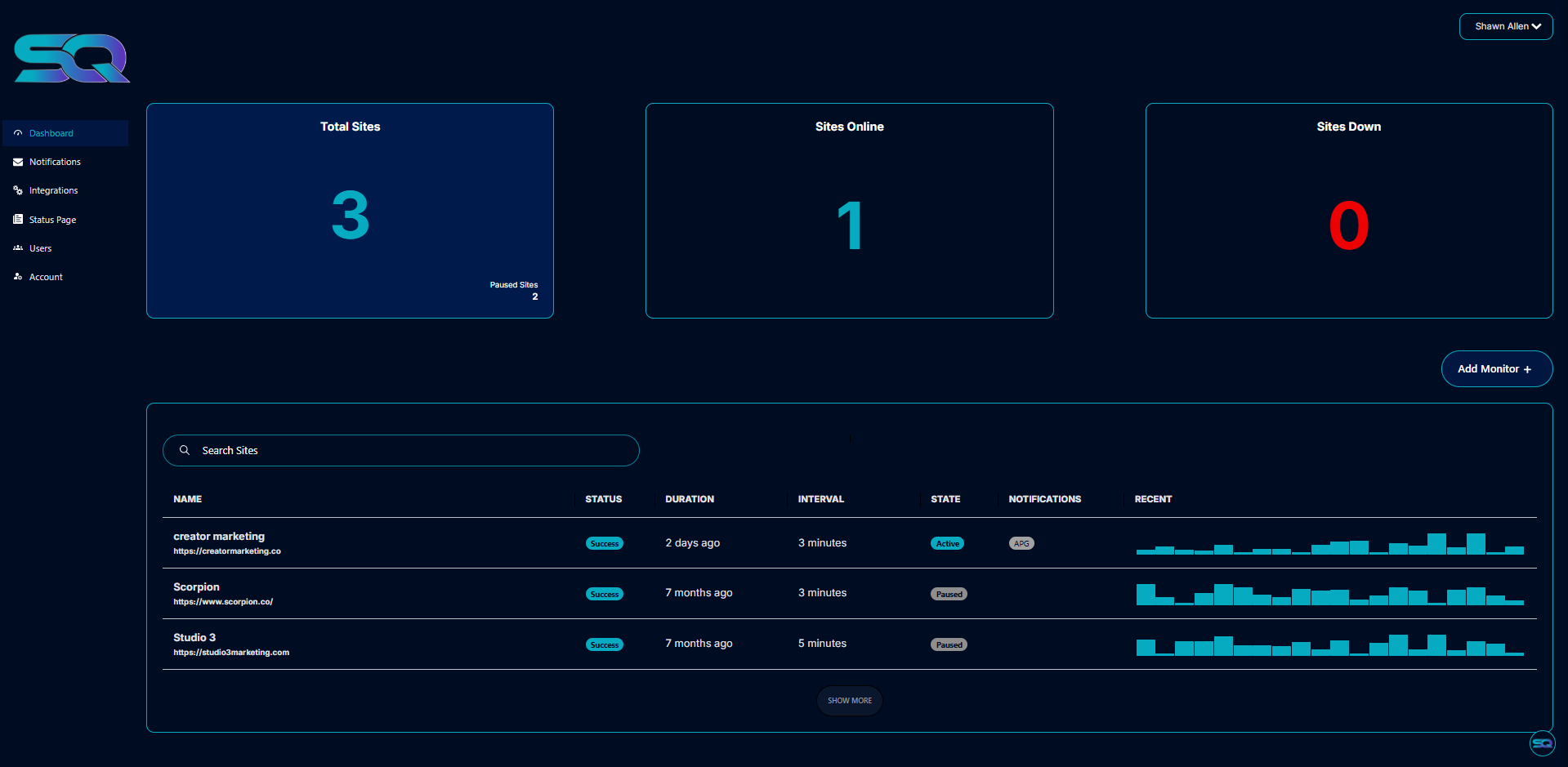Click the https://creatormarketing.co URL
This screenshot has height=767, width=1568.
pos(227,551)
